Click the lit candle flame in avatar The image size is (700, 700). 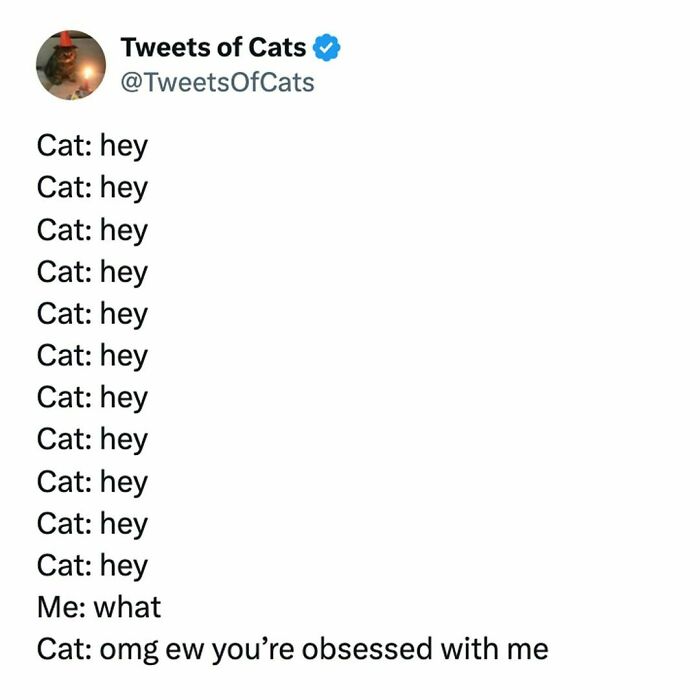coord(88,72)
